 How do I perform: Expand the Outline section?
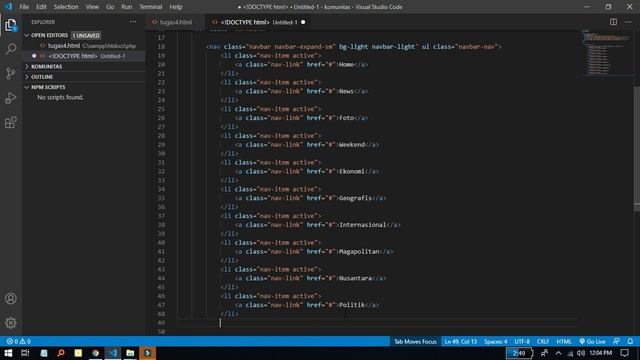point(84,77)
